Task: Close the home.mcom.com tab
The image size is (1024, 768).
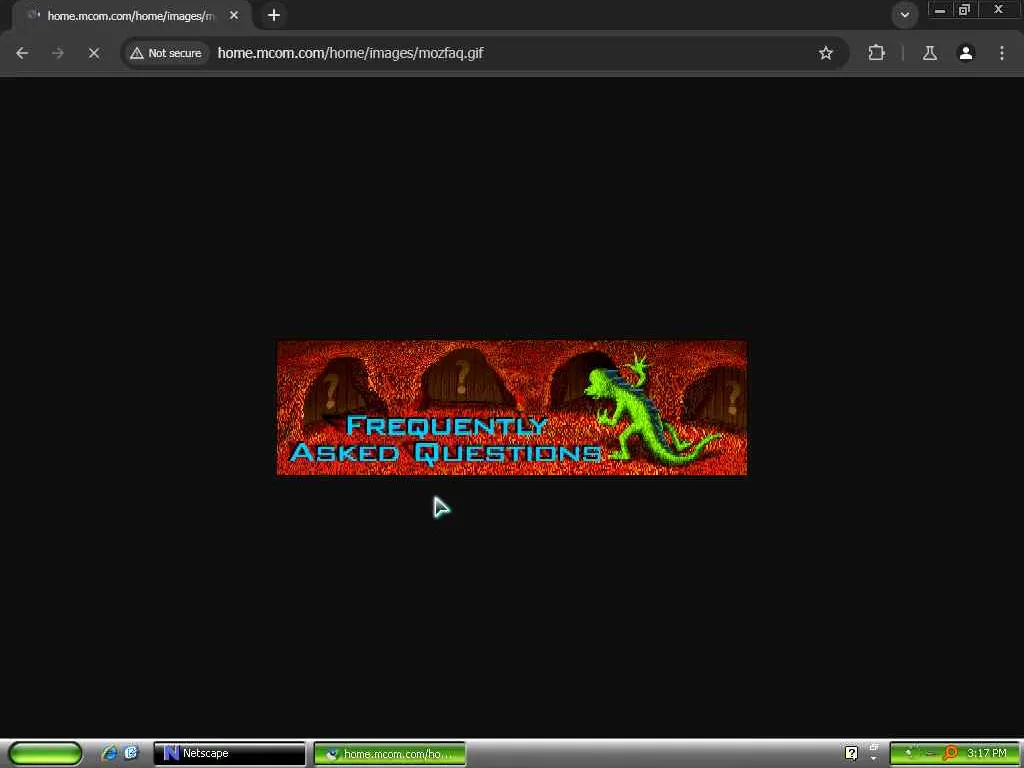Action: point(234,15)
